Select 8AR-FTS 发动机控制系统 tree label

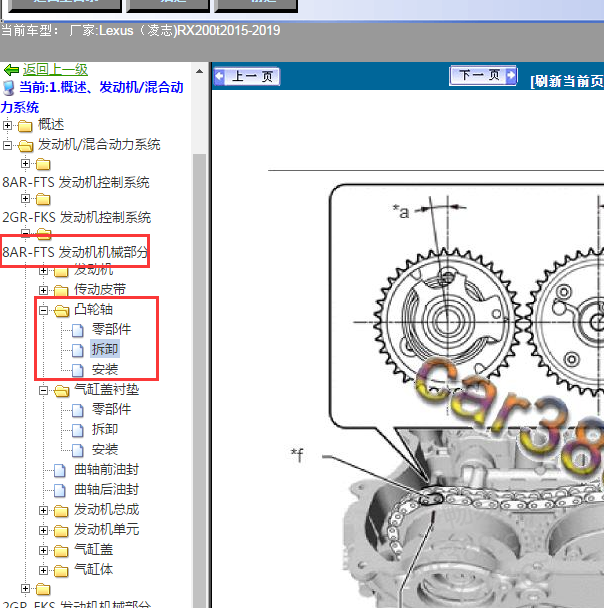[76, 182]
